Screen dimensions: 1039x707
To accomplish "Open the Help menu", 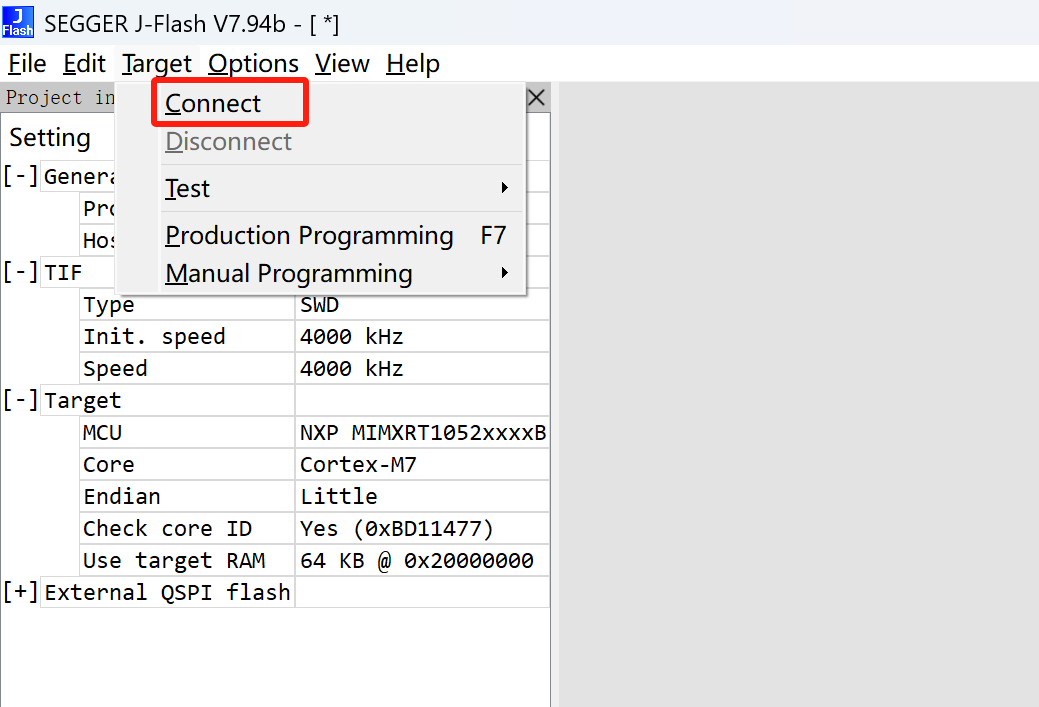I will coord(413,64).
